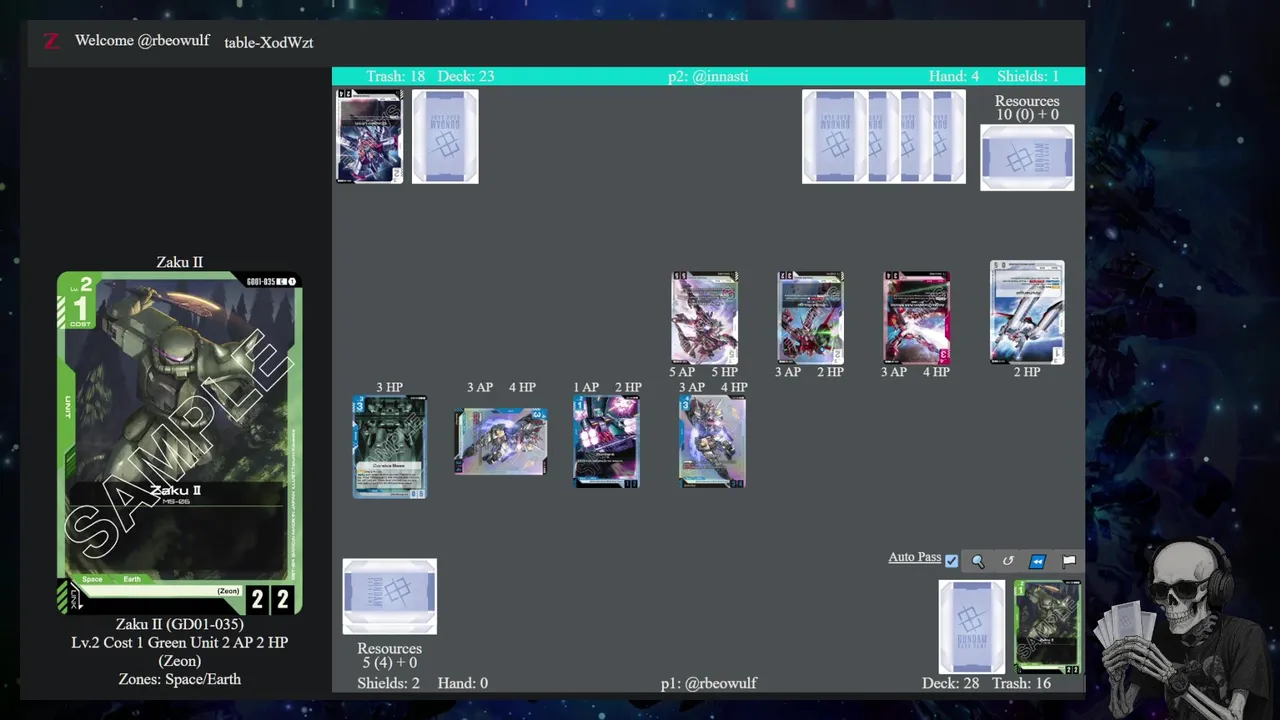Click your resource deck pile

click(389, 596)
